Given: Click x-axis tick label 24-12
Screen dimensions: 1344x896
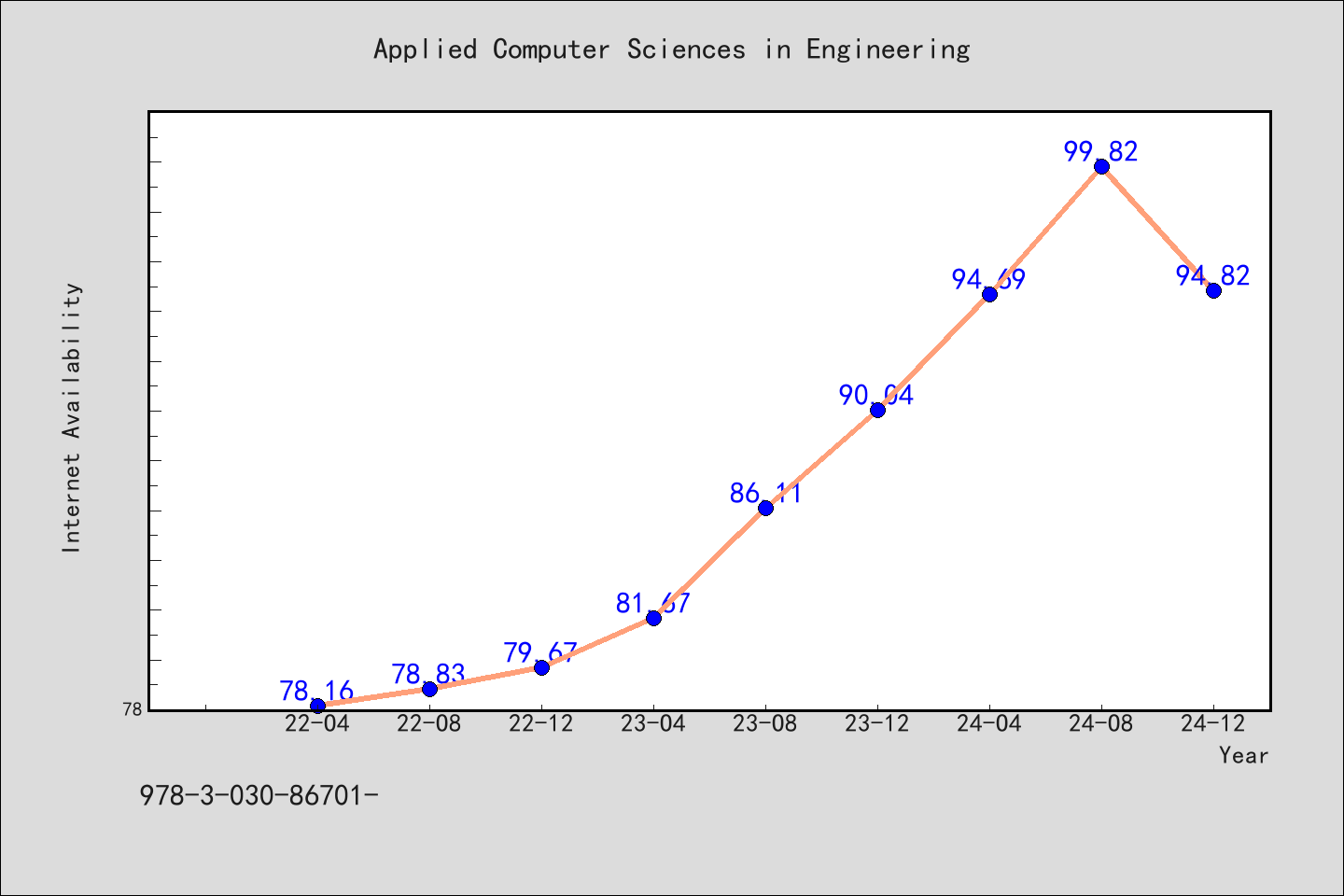Looking at the screenshot, I should [1213, 724].
